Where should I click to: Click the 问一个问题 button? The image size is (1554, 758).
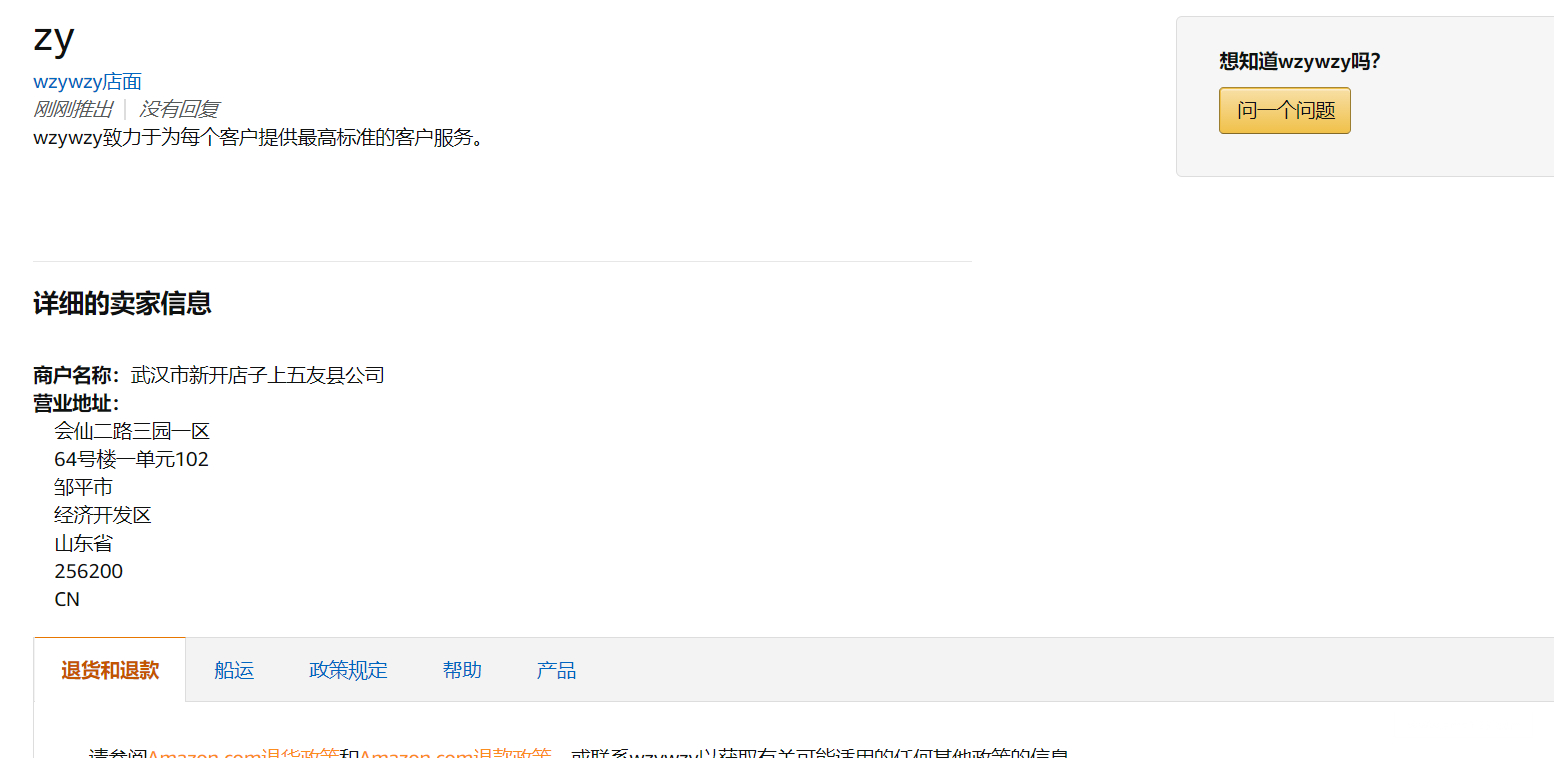[1284, 110]
